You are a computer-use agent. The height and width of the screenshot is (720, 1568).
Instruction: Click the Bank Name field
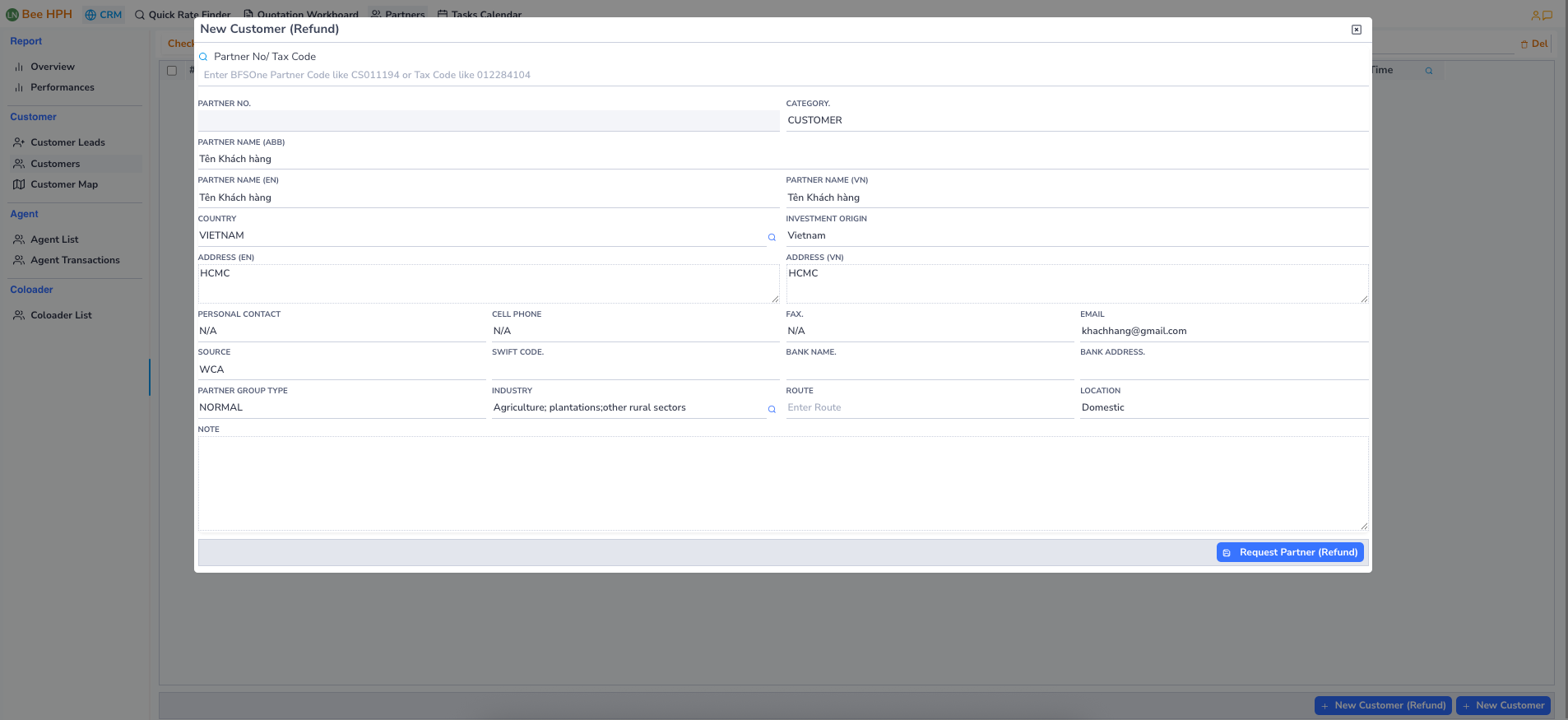click(x=930, y=370)
